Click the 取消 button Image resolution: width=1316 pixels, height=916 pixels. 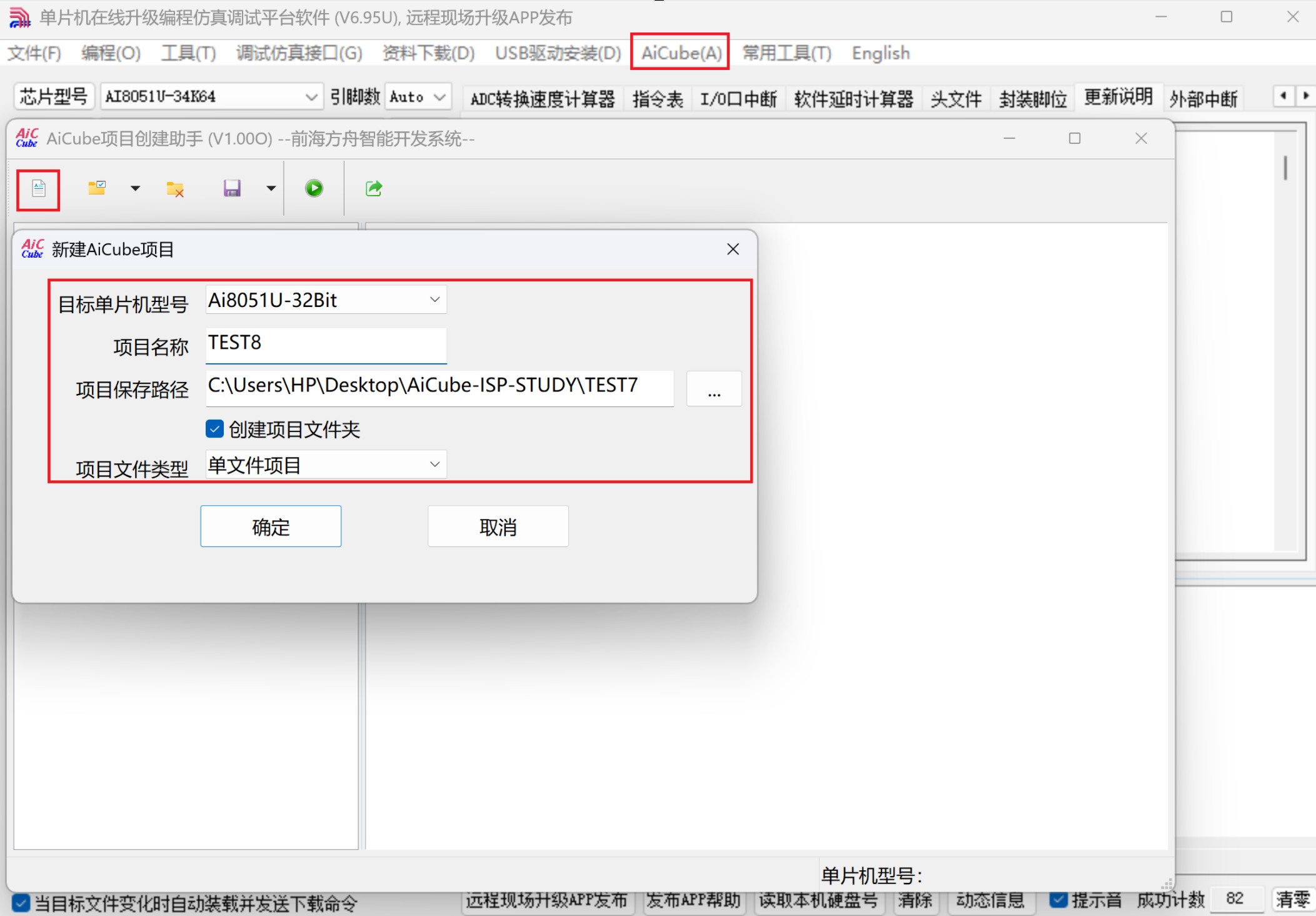coord(498,526)
